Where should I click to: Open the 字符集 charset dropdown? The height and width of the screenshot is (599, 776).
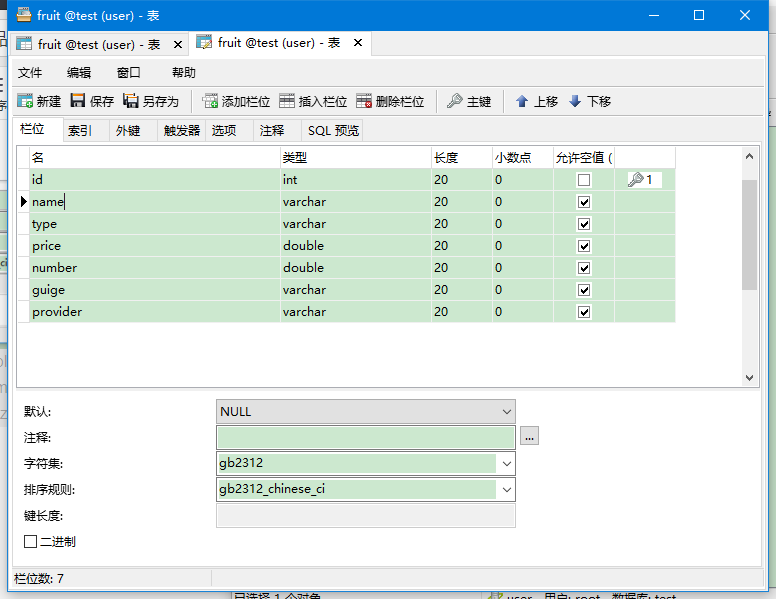click(506, 464)
